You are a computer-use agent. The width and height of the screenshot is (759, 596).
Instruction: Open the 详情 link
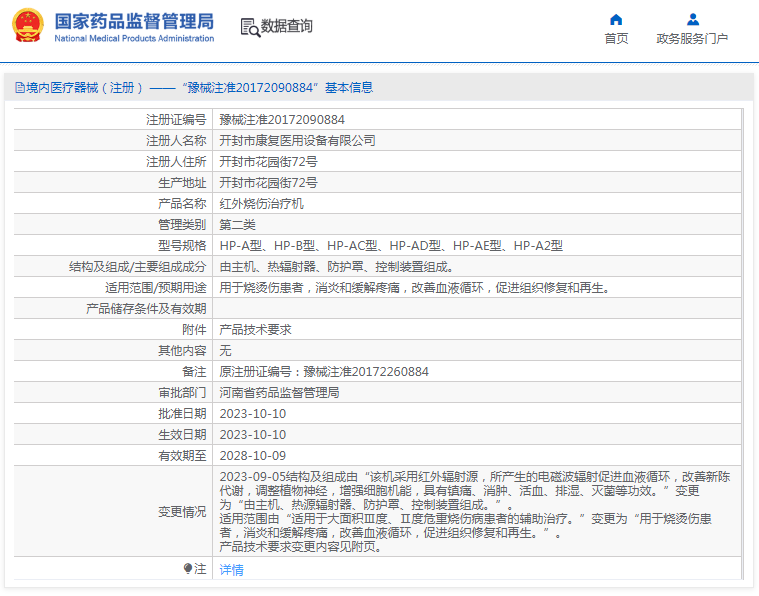(x=231, y=570)
